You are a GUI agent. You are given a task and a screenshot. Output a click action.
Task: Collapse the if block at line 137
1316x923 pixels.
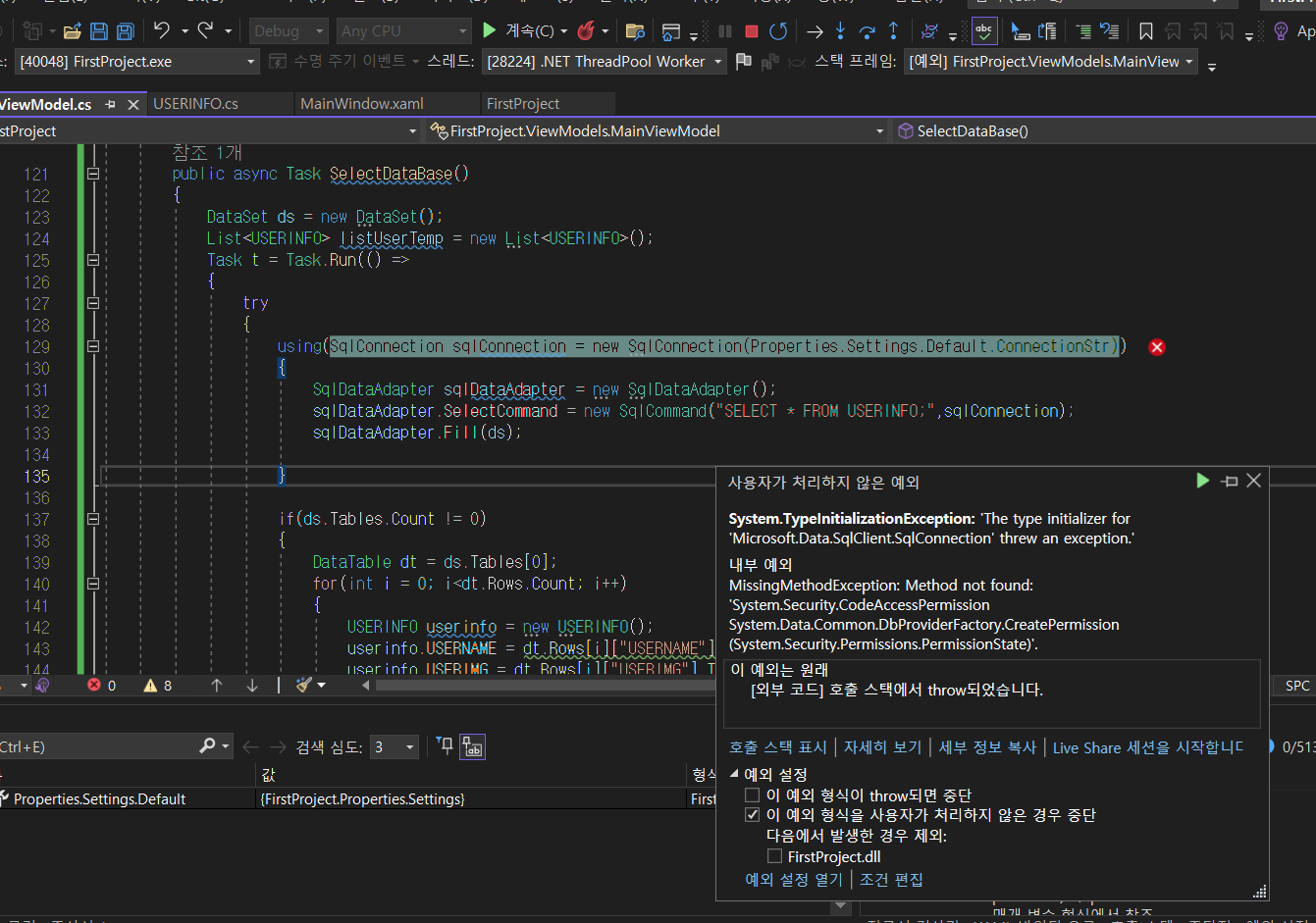point(93,519)
